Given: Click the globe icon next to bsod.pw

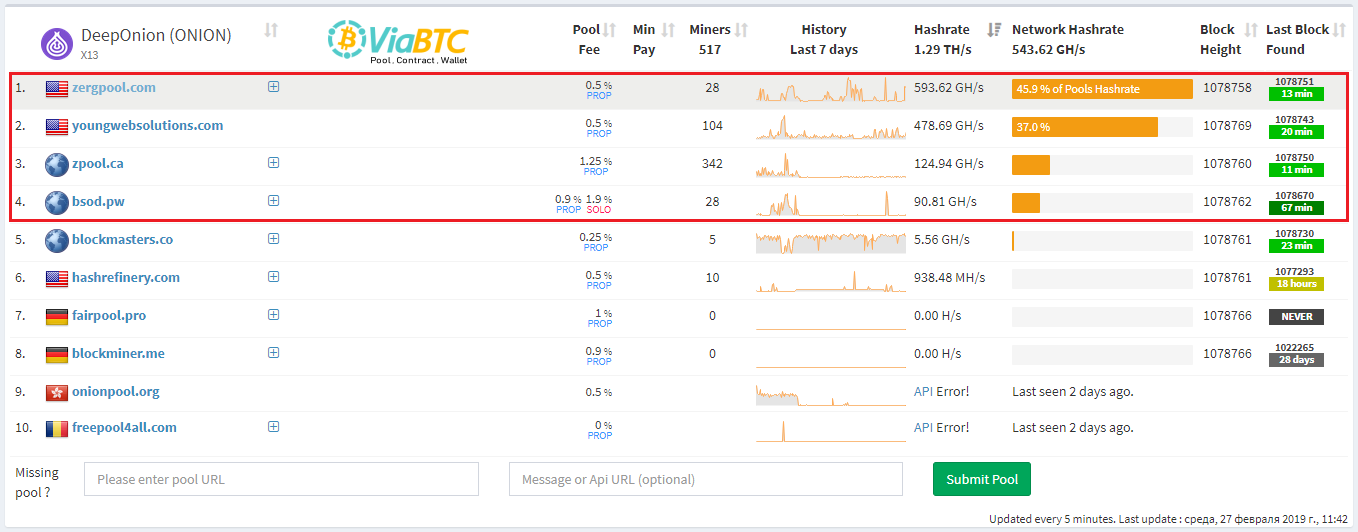Looking at the screenshot, I should click(x=57, y=202).
